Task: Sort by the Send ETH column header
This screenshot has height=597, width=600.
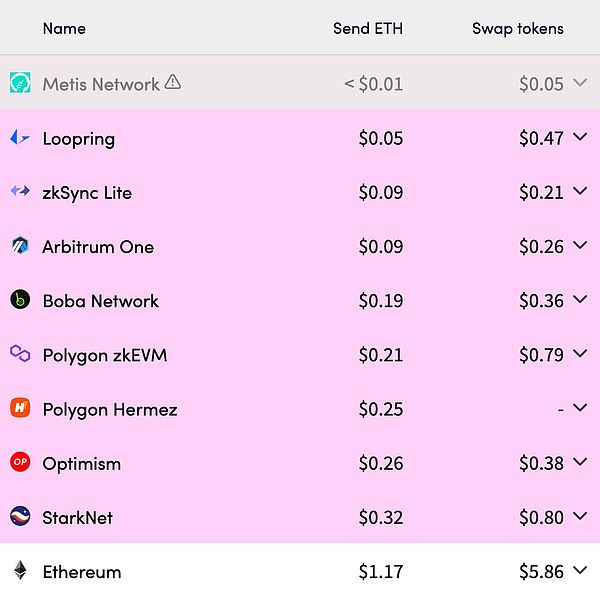Action: tap(367, 28)
